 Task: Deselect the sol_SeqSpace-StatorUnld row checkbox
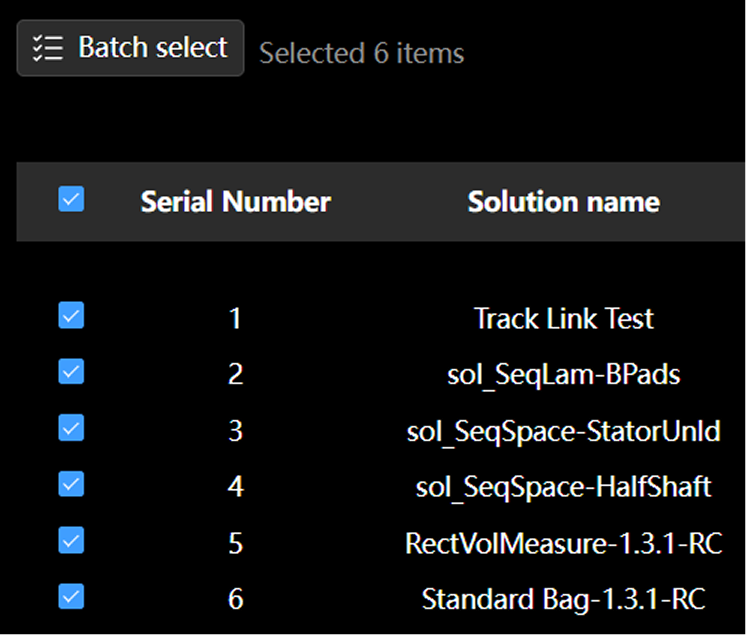tap(71, 428)
